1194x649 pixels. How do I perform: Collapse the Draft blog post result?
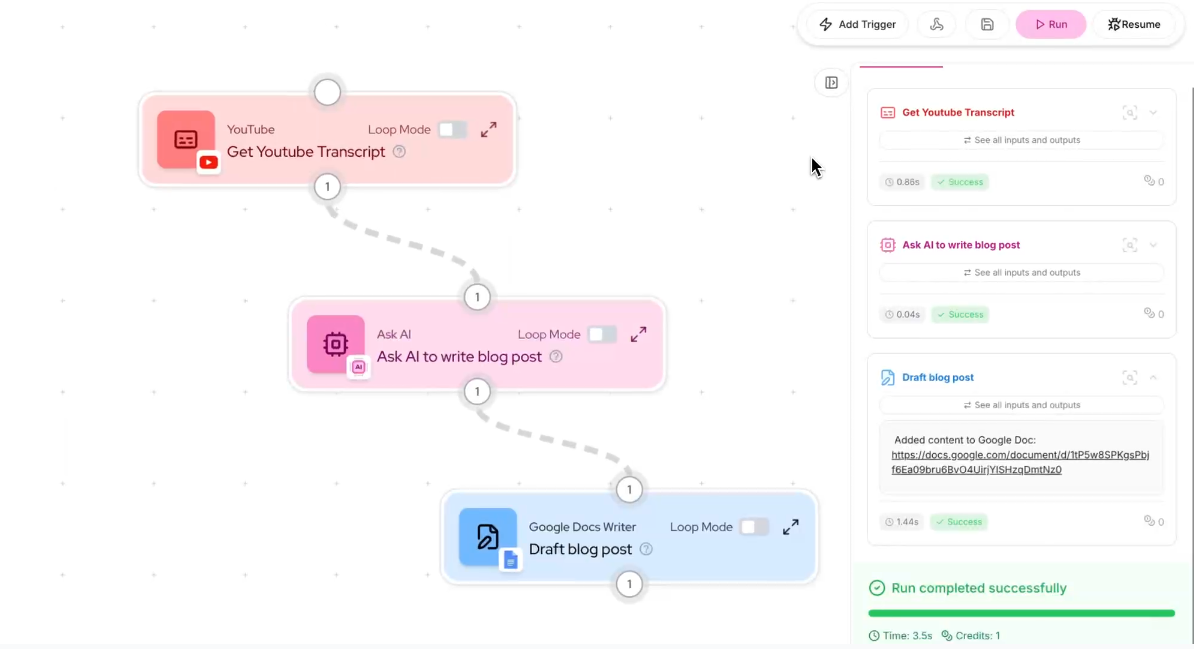1153,378
